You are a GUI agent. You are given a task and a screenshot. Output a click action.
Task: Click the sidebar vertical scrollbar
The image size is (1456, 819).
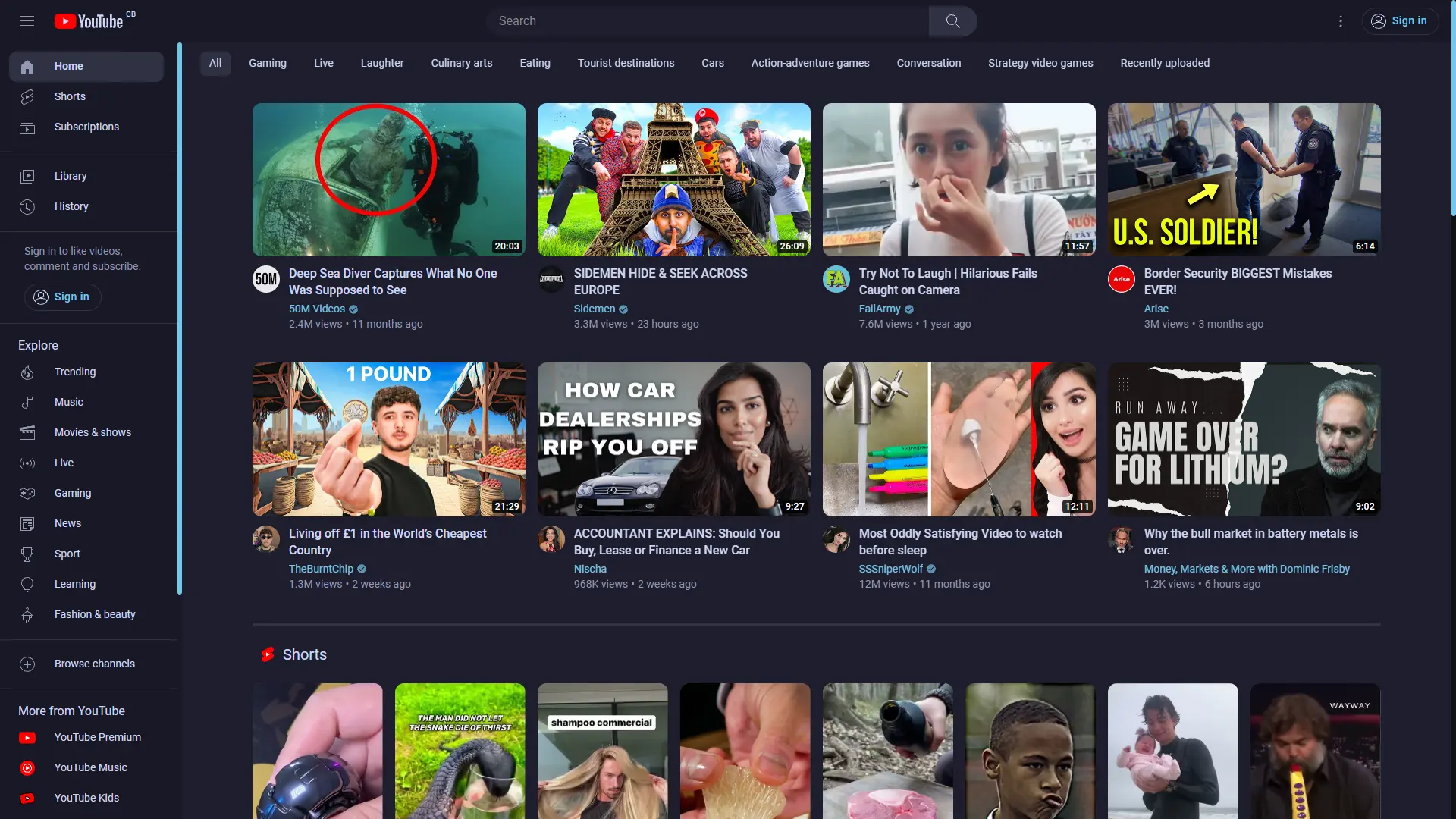[x=180, y=318]
